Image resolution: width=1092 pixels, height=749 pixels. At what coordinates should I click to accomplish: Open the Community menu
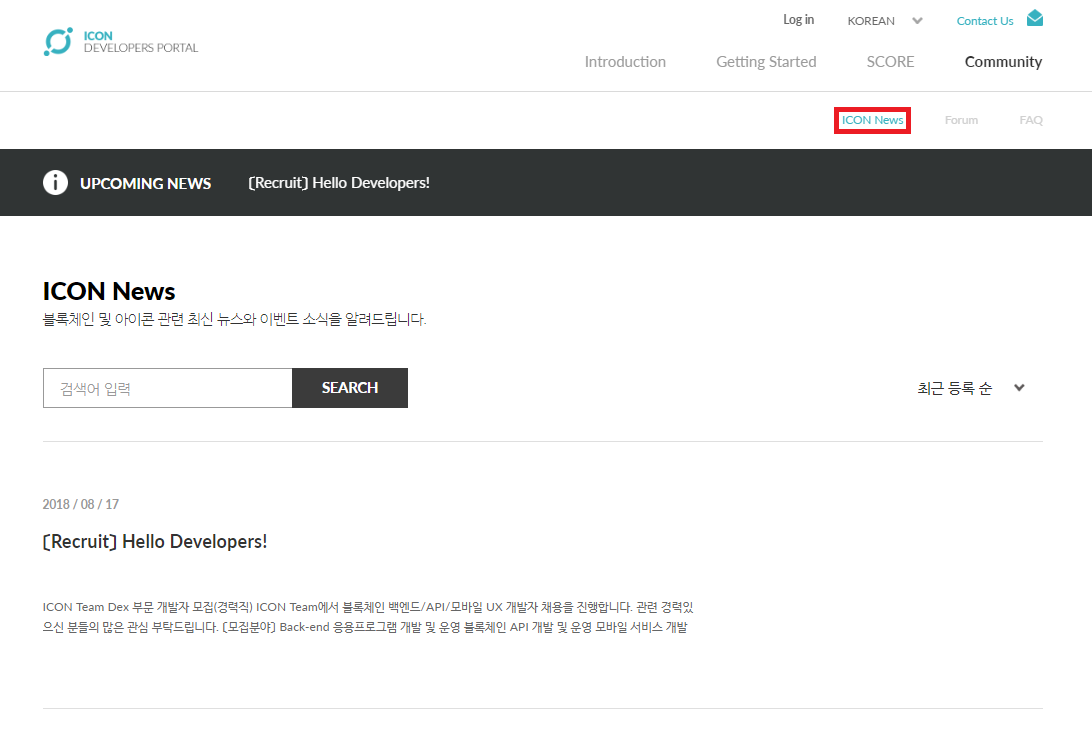click(1003, 62)
